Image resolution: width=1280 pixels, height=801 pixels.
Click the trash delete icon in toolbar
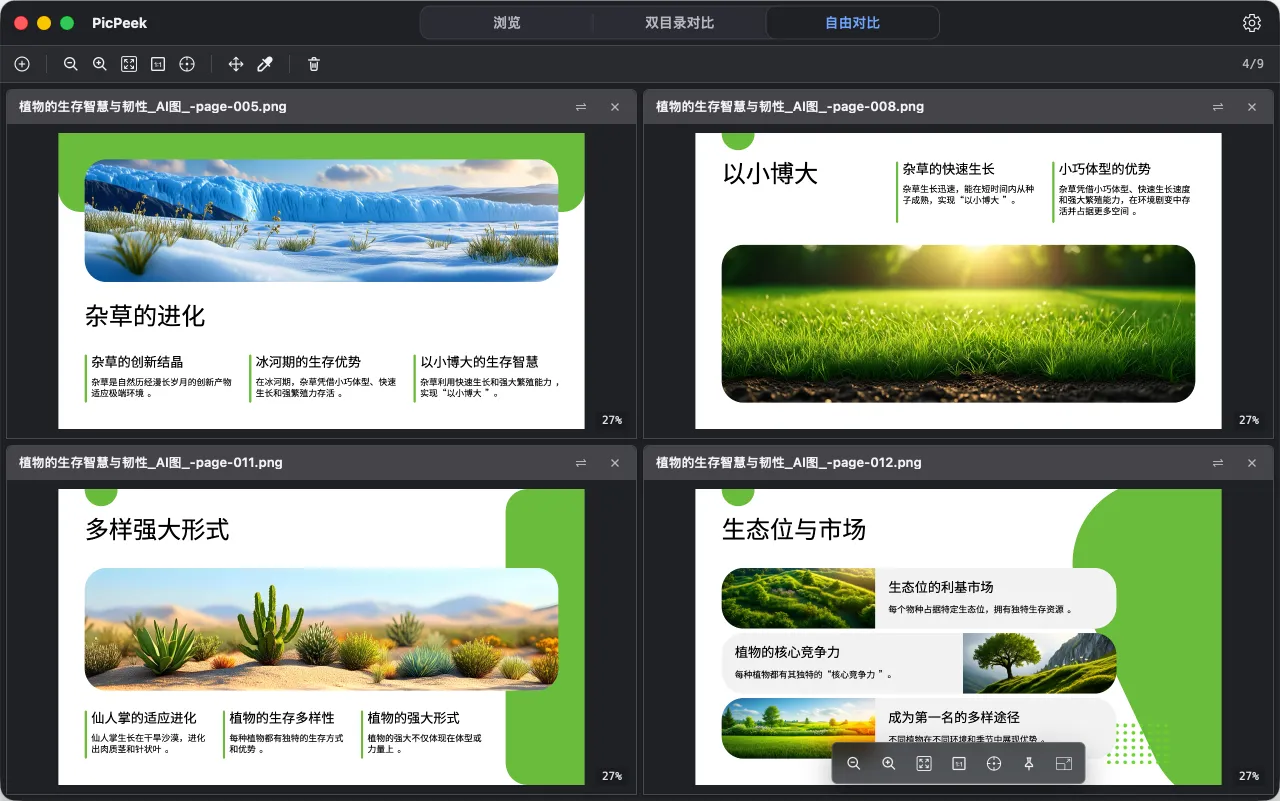click(x=314, y=64)
